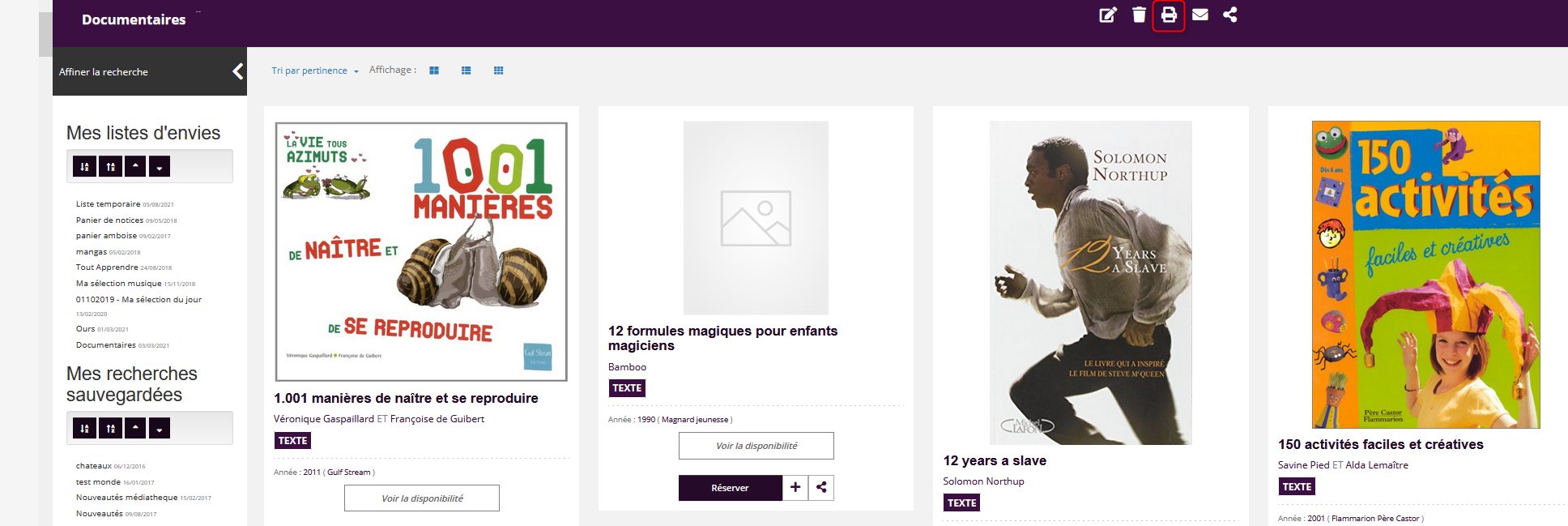Switch to small grid display view icon
The width and height of the screenshot is (1568, 526).
coord(499,71)
